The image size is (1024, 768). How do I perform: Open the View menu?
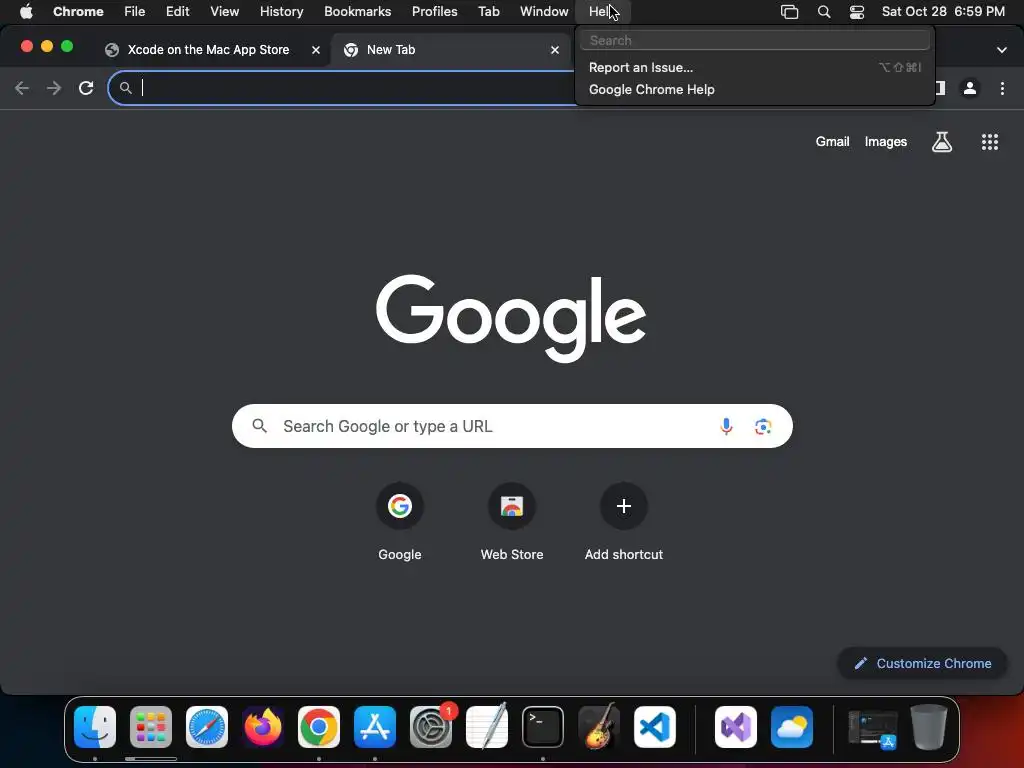click(x=225, y=12)
